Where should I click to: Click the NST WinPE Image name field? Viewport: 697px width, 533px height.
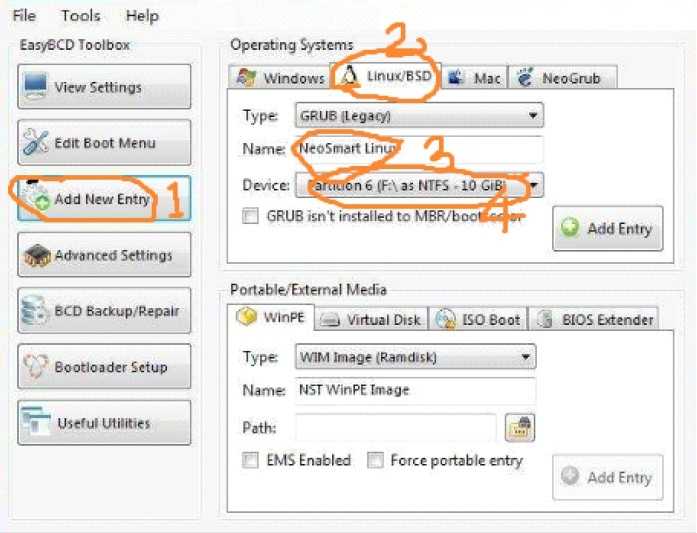pyautogui.click(x=416, y=390)
